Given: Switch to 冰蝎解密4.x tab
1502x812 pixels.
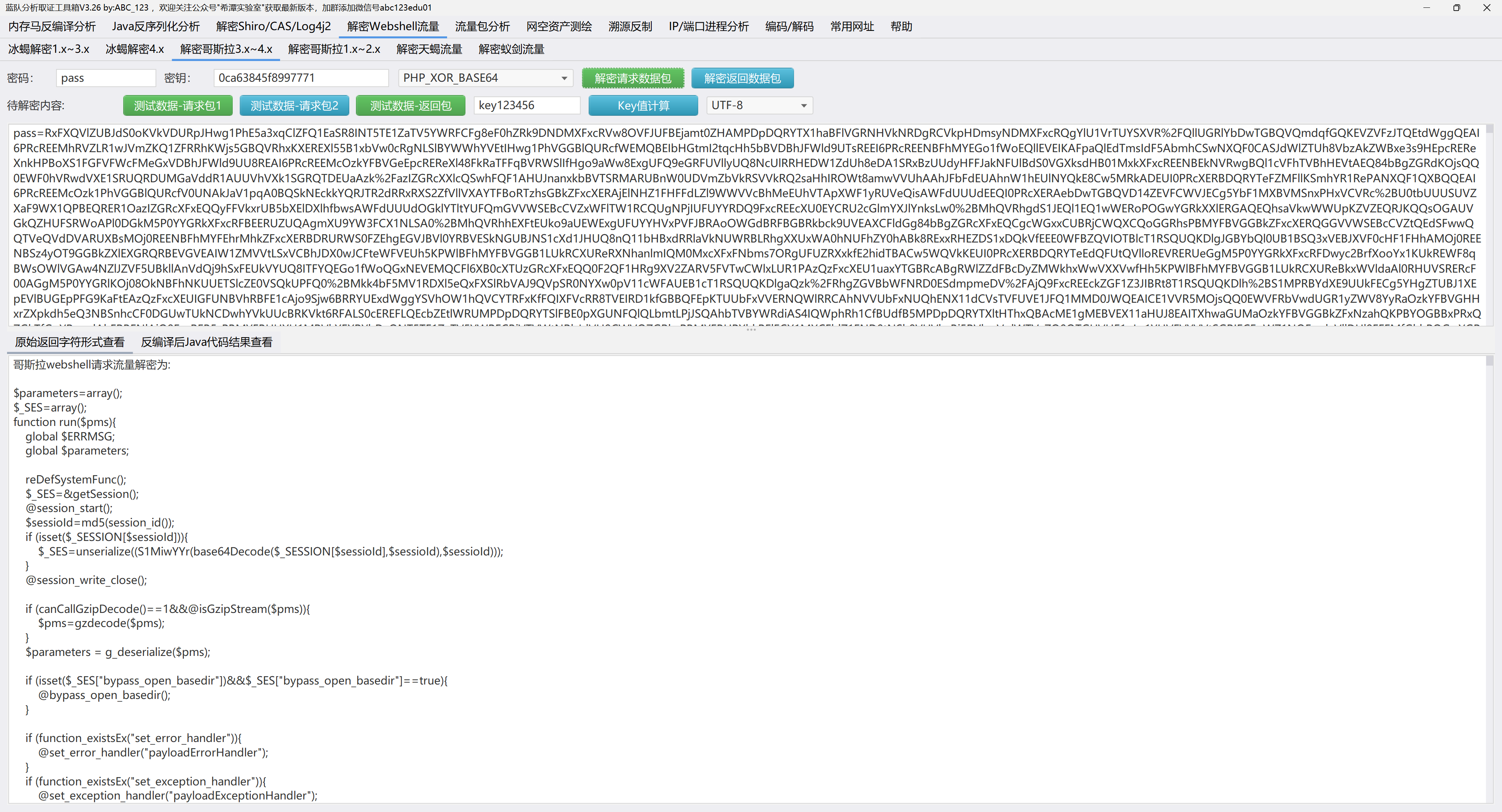Looking at the screenshot, I should tap(134, 49).
